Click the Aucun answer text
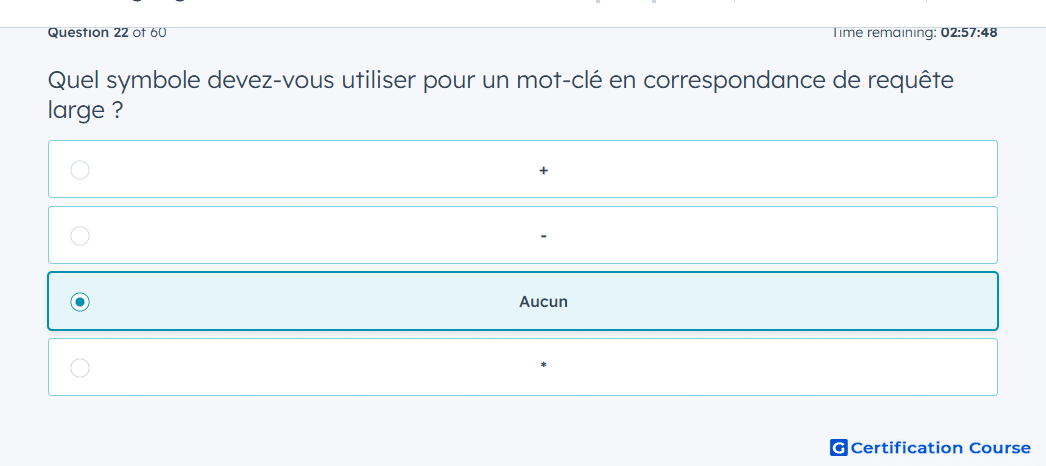 click(x=544, y=301)
